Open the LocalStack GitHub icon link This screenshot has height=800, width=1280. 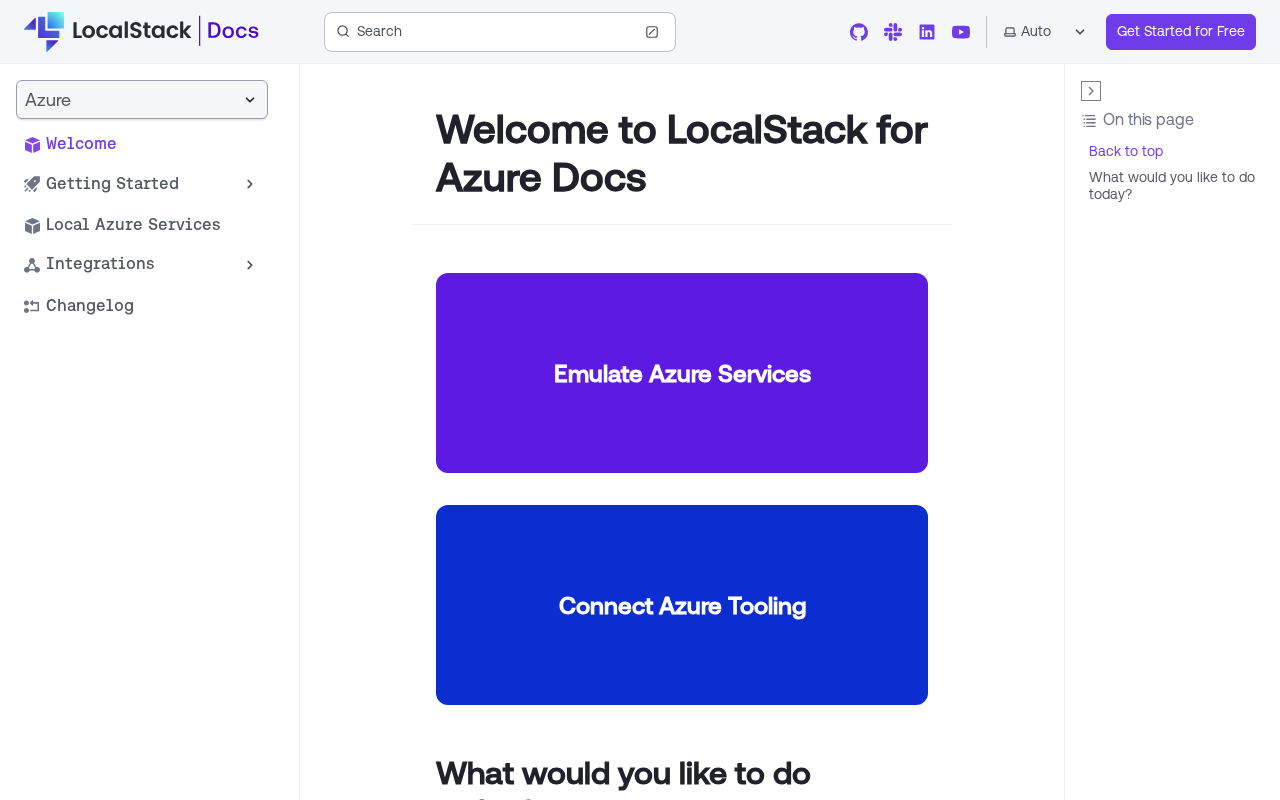(x=859, y=32)
